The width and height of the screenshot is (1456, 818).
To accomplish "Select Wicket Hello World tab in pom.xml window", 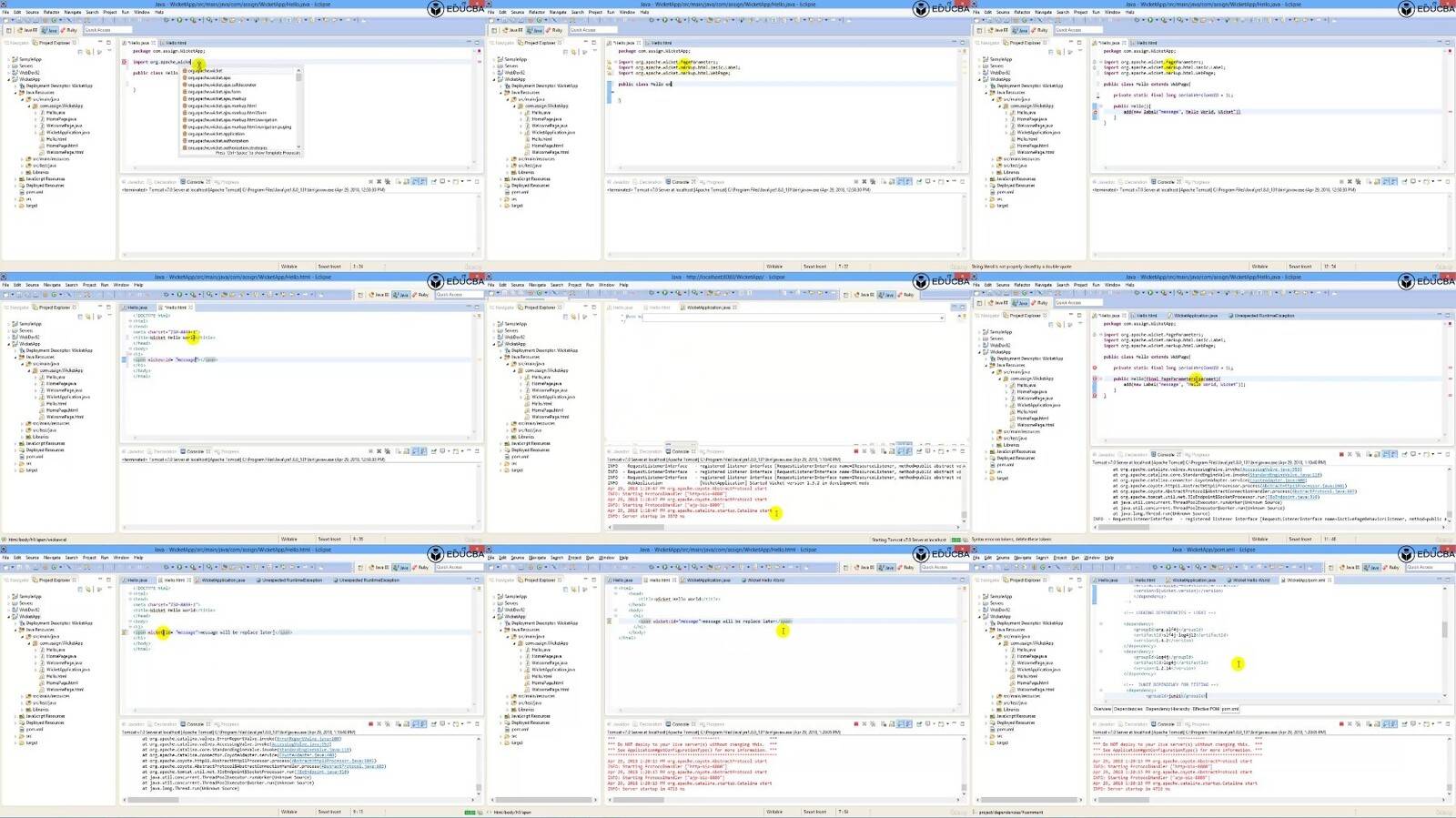I will click(x=1249, y=580).
